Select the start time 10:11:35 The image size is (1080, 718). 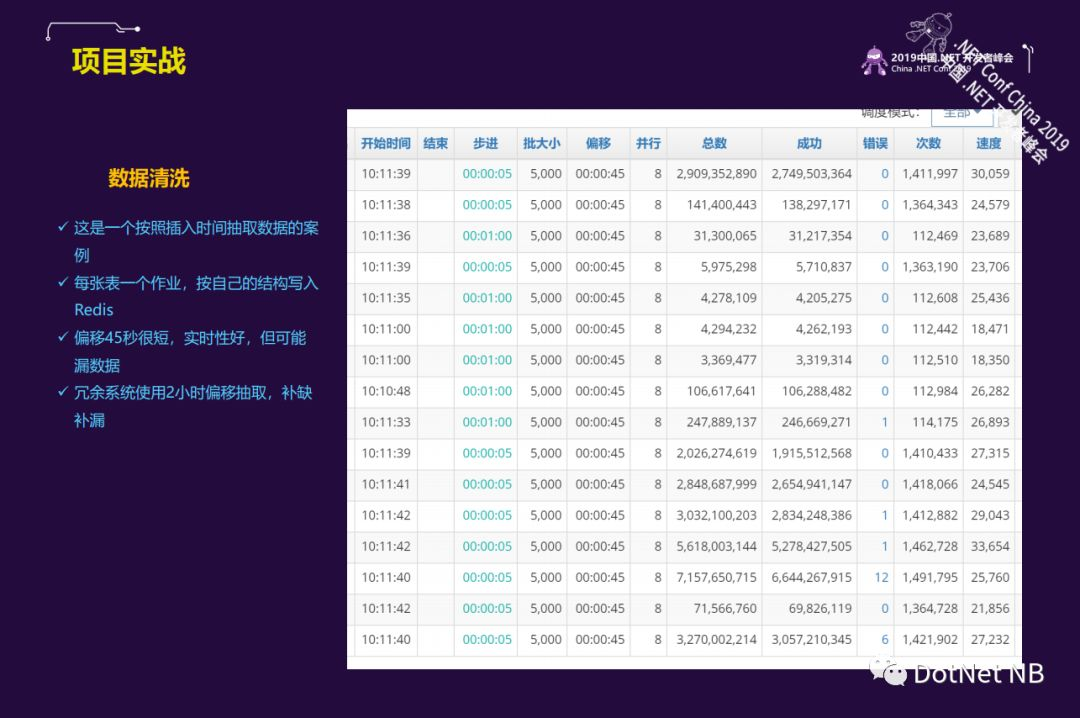(x=386, y=298)
